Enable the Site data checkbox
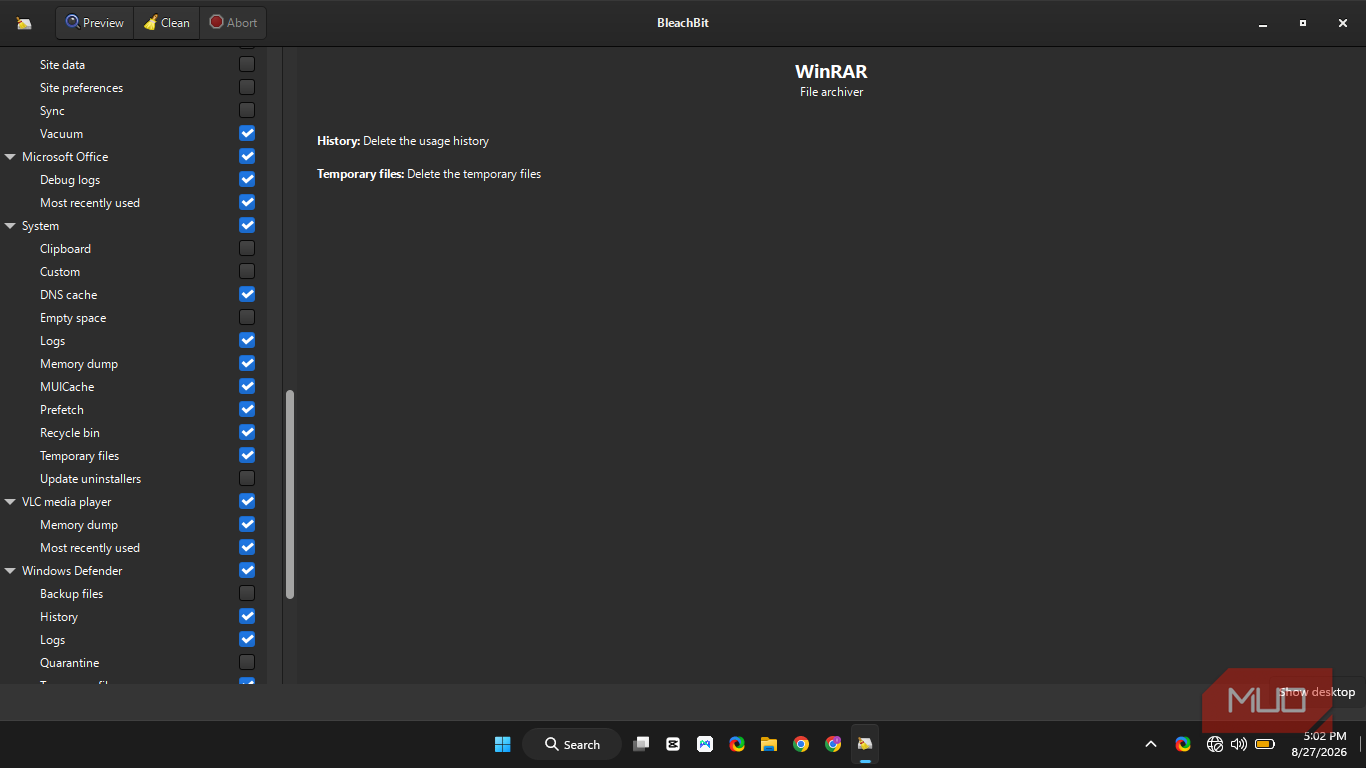Screen dimensions: 1366x768 coord(247,64)
